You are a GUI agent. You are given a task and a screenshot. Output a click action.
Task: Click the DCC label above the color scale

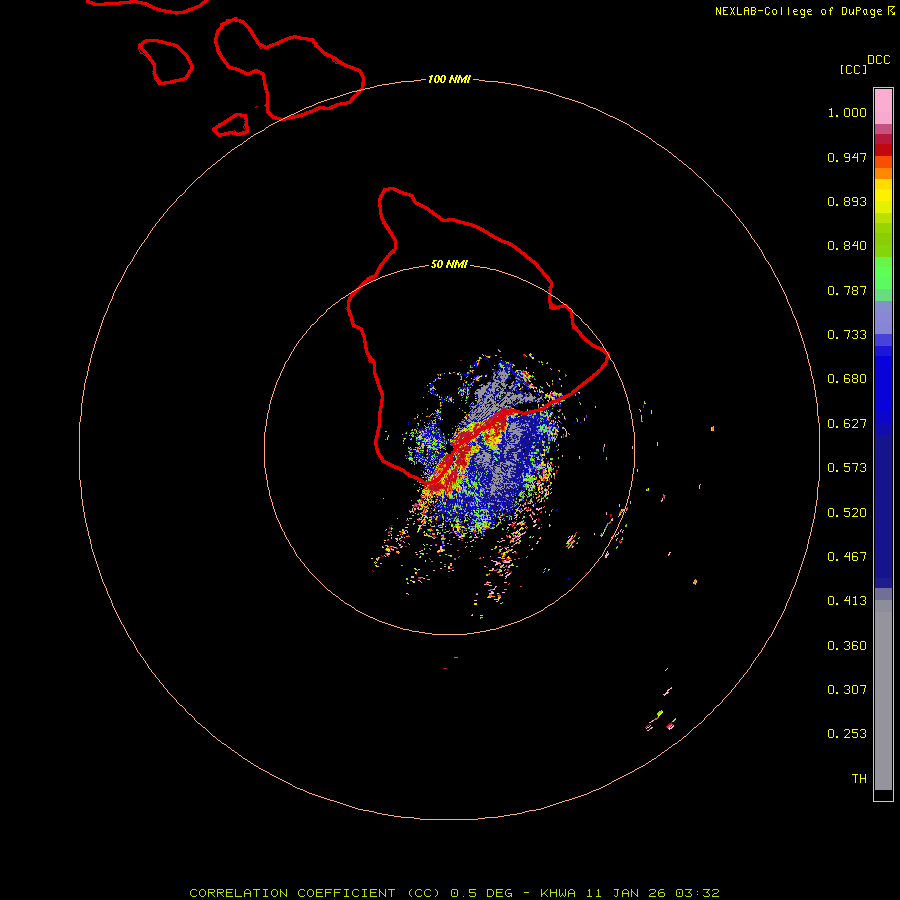coord(878,60)
